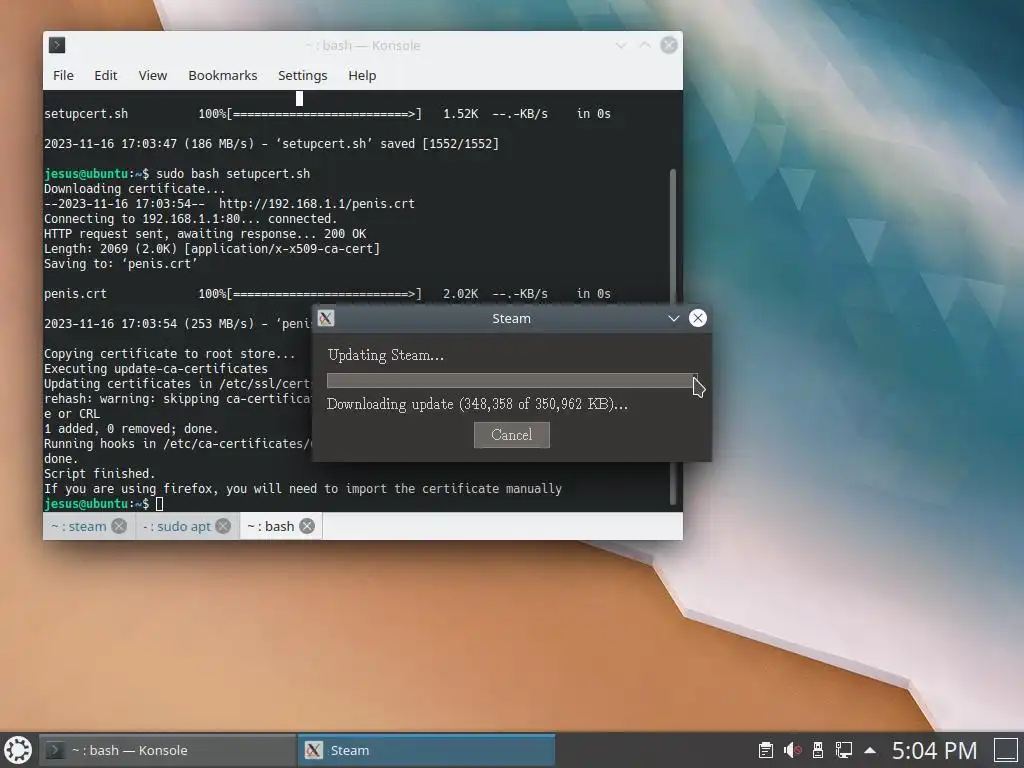Click the Konsole terminal icon in title bar
This screenshot has width=1024, height=768.
pos(57,45)
